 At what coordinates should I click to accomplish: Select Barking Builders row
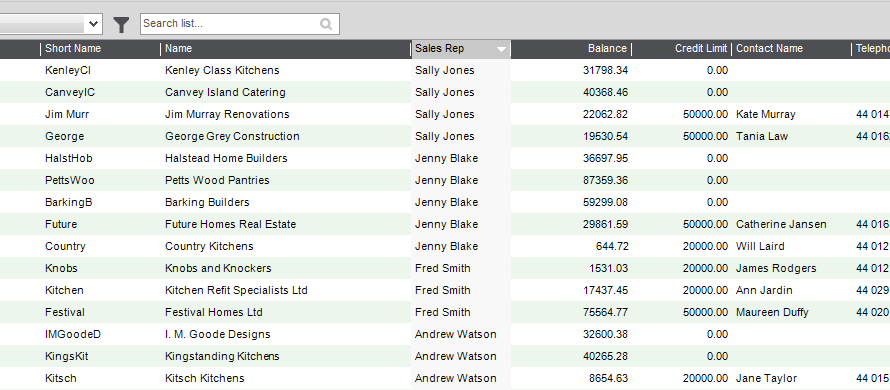click(x=445, y=202)
